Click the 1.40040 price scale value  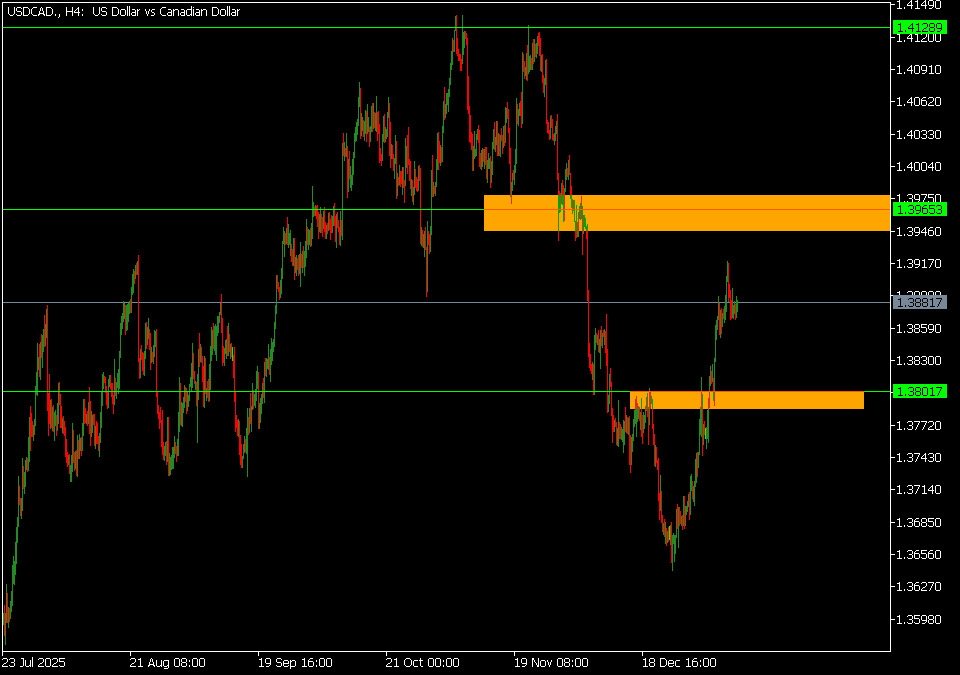coord(921,166)
